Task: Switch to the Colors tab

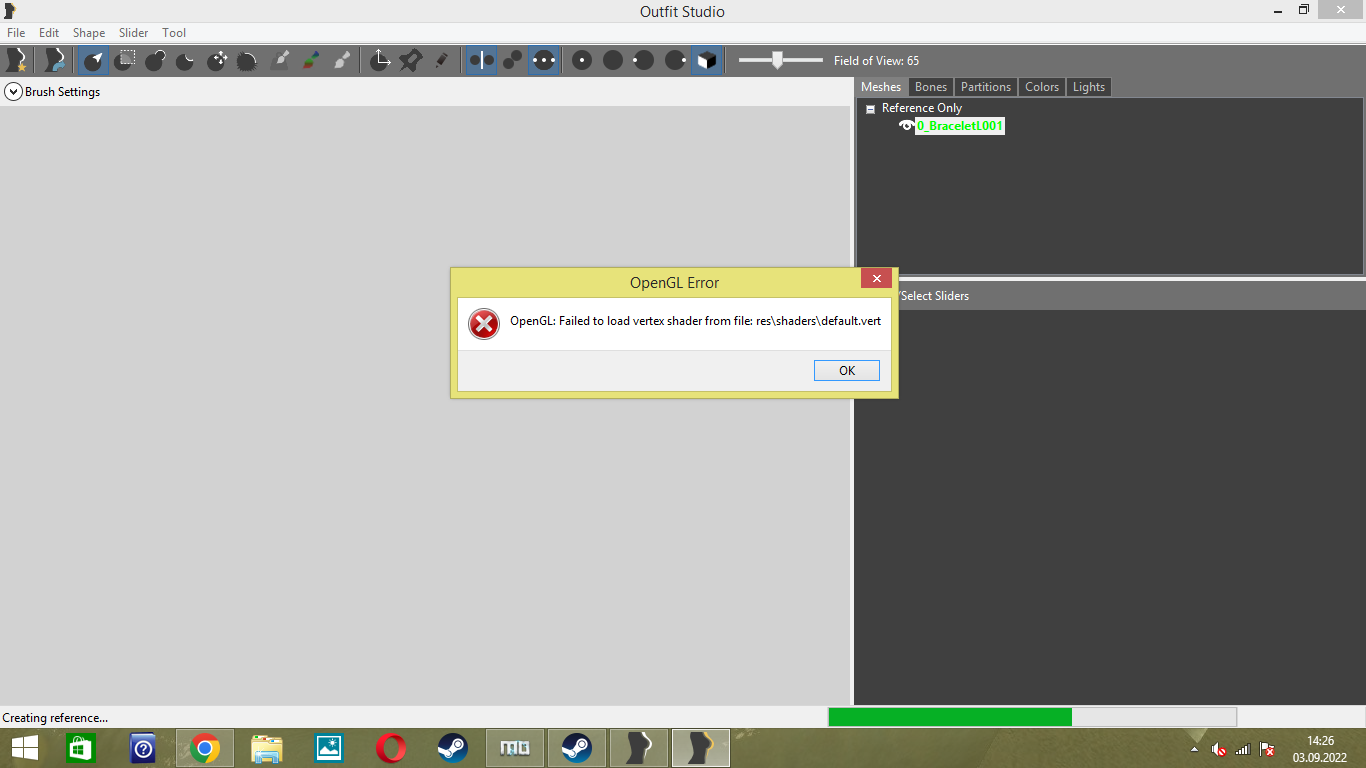Action: [x=1042, y=87]
